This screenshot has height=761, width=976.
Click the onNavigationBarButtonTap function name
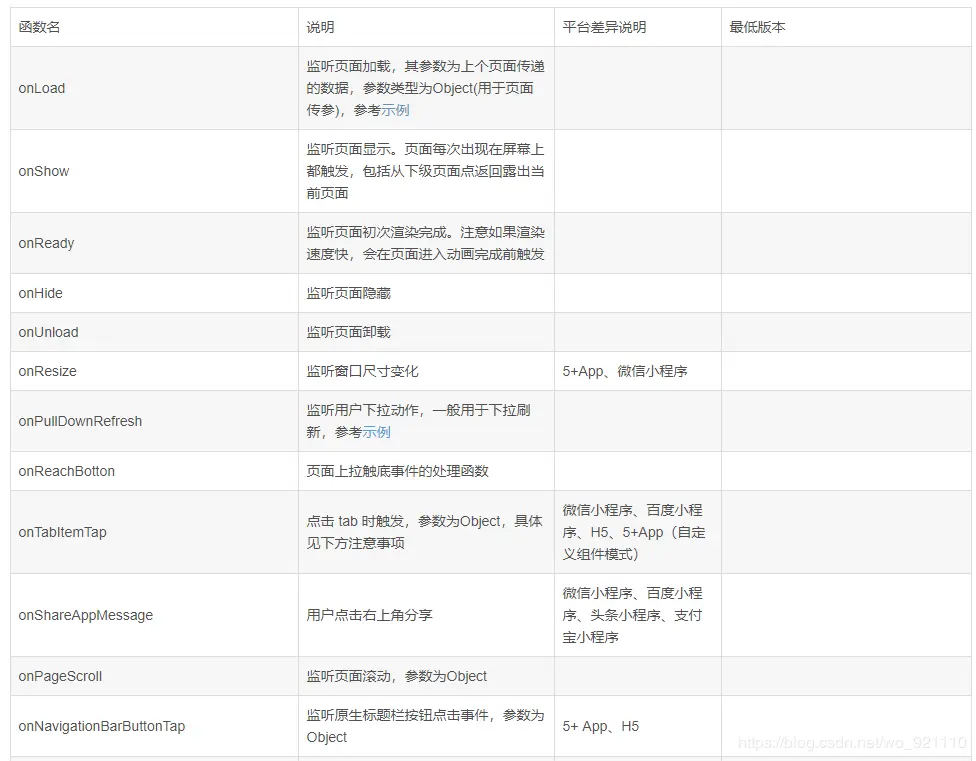point(101,726)
